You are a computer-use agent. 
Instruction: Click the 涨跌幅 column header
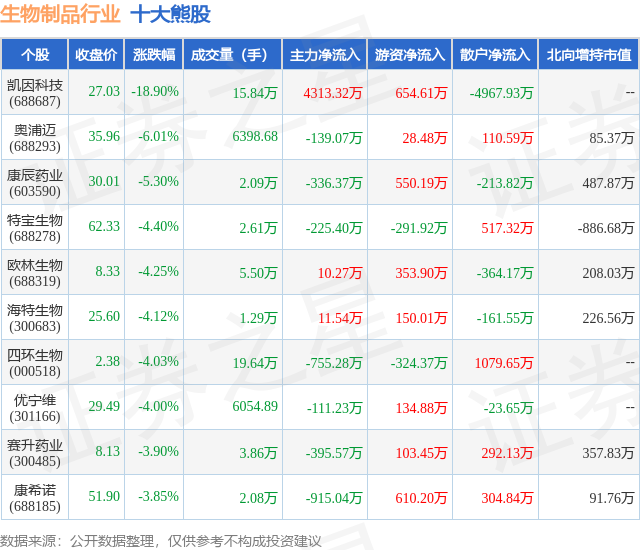154,55
